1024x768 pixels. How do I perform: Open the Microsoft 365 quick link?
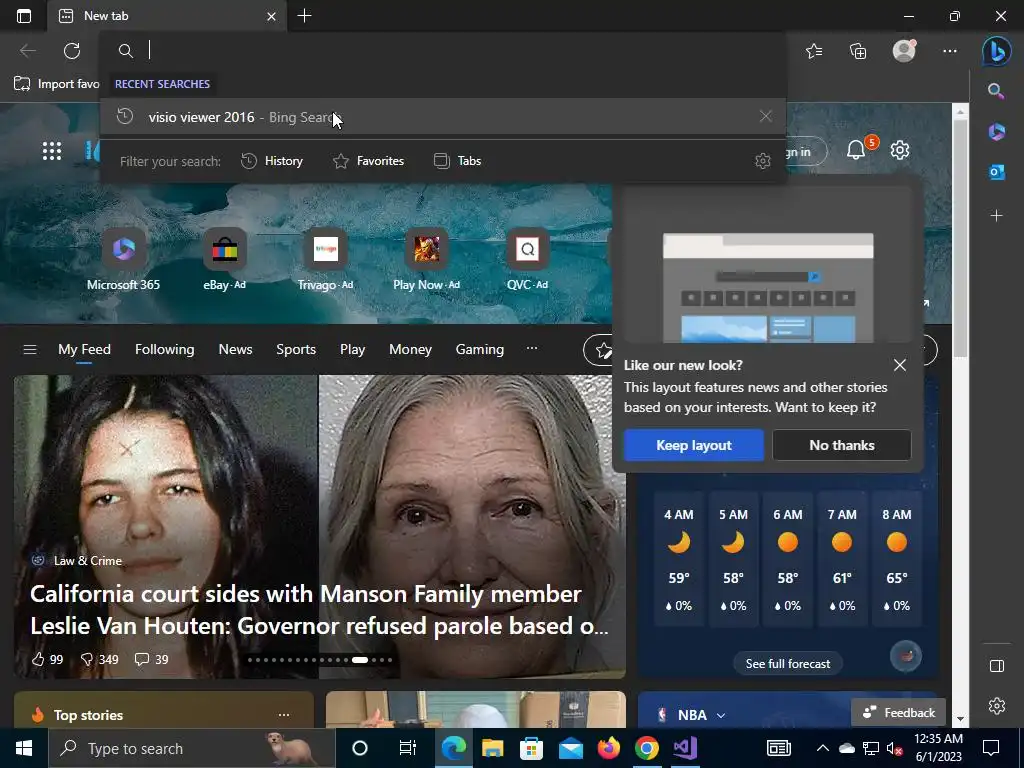123,260
